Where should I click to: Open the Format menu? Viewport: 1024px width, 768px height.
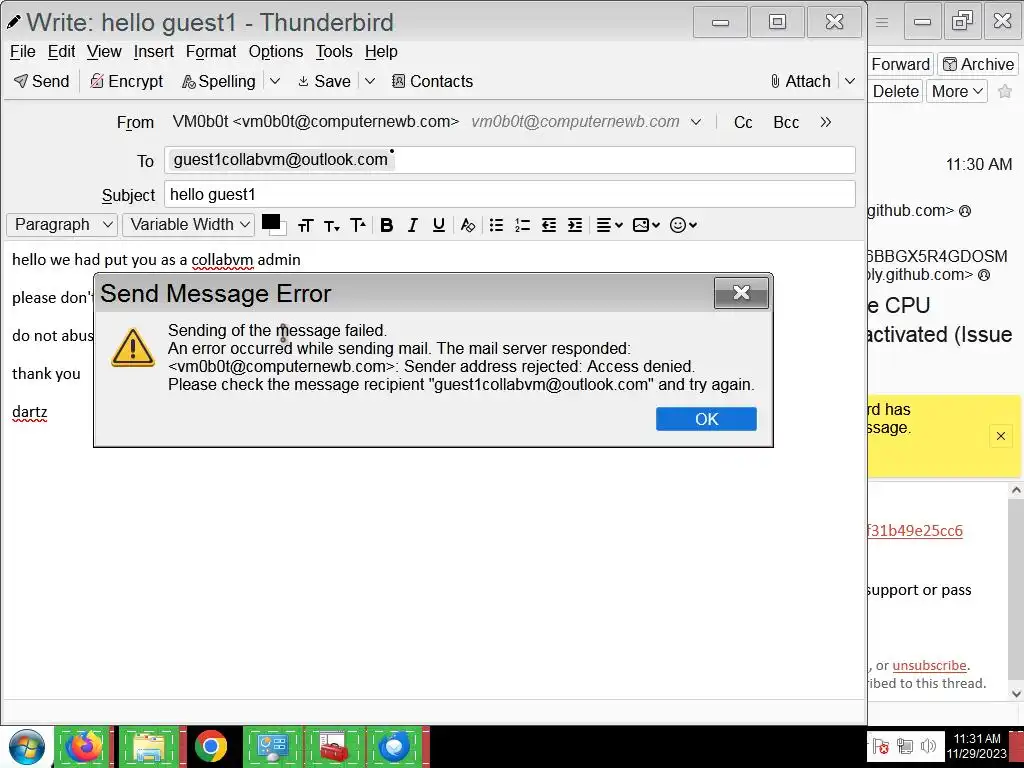(x=211, y=52)
